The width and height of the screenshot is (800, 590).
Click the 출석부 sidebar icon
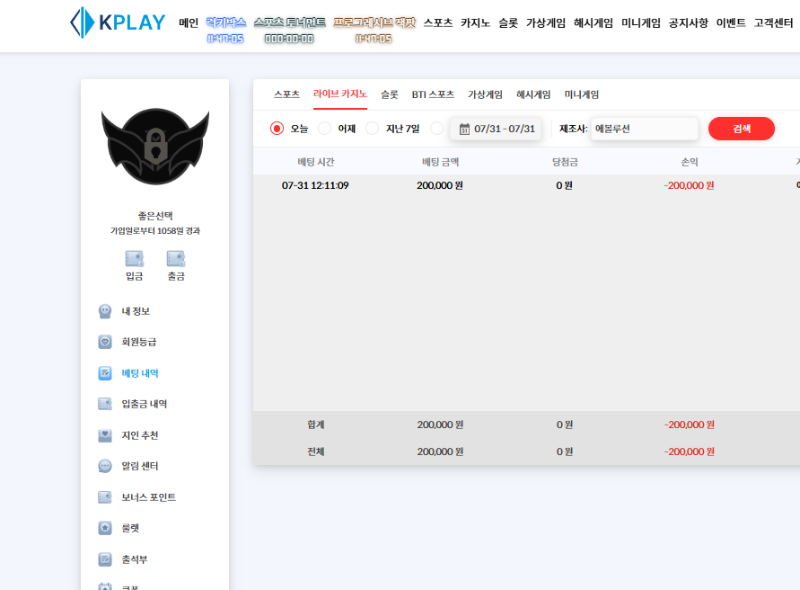click(x=105, y=559)
